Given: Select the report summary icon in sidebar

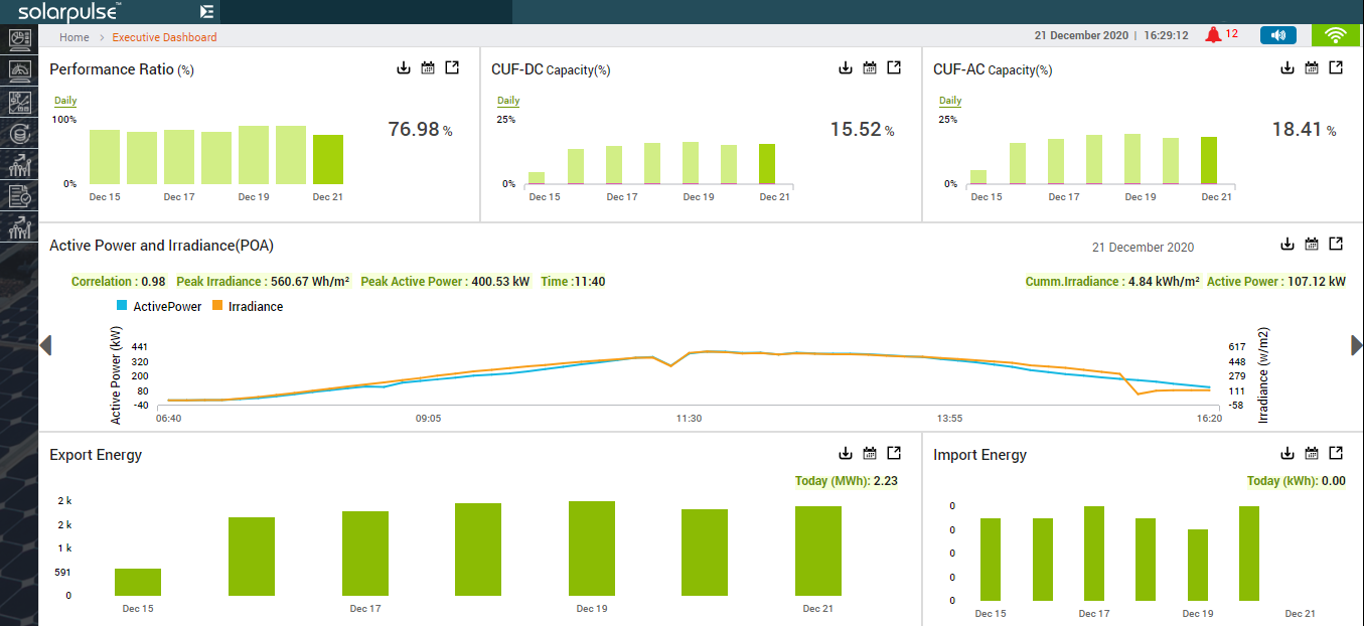Looking at the screenshot, I should click(19, 196).
